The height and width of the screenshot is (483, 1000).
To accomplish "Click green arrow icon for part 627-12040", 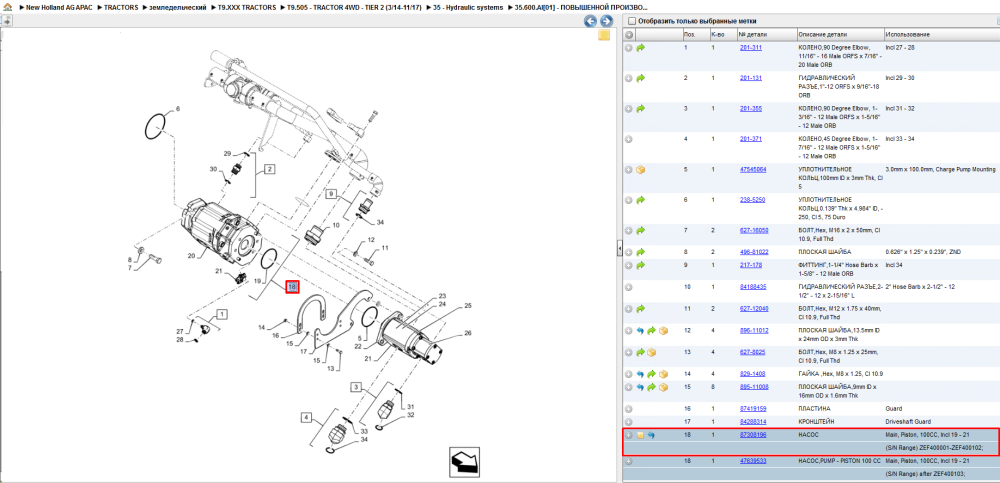I will pos(641,309).
